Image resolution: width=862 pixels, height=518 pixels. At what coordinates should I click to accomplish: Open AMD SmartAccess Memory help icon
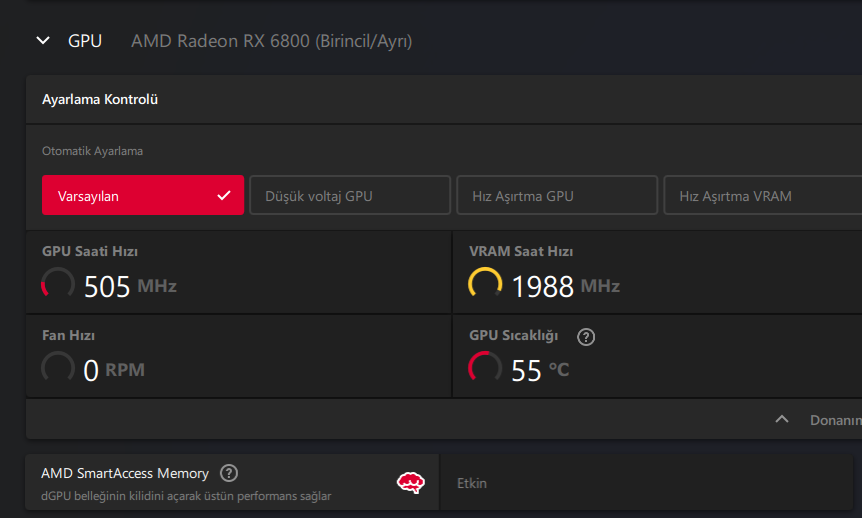(x=229, y=473)
